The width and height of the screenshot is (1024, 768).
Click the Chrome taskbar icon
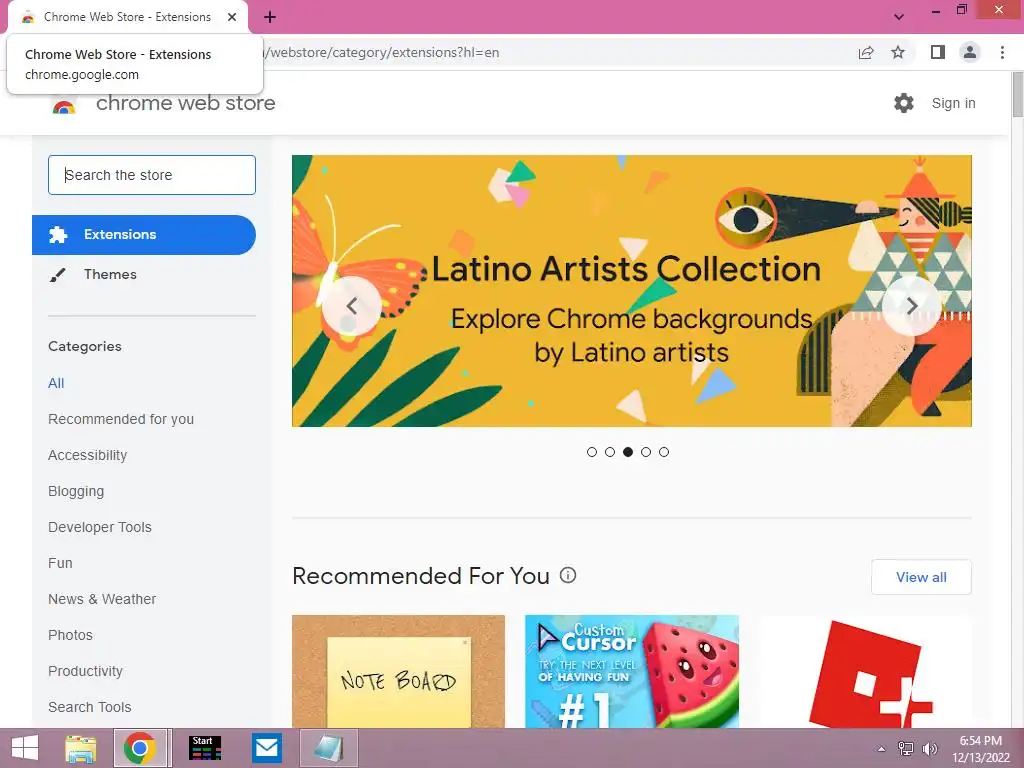[x=140, y=748]
